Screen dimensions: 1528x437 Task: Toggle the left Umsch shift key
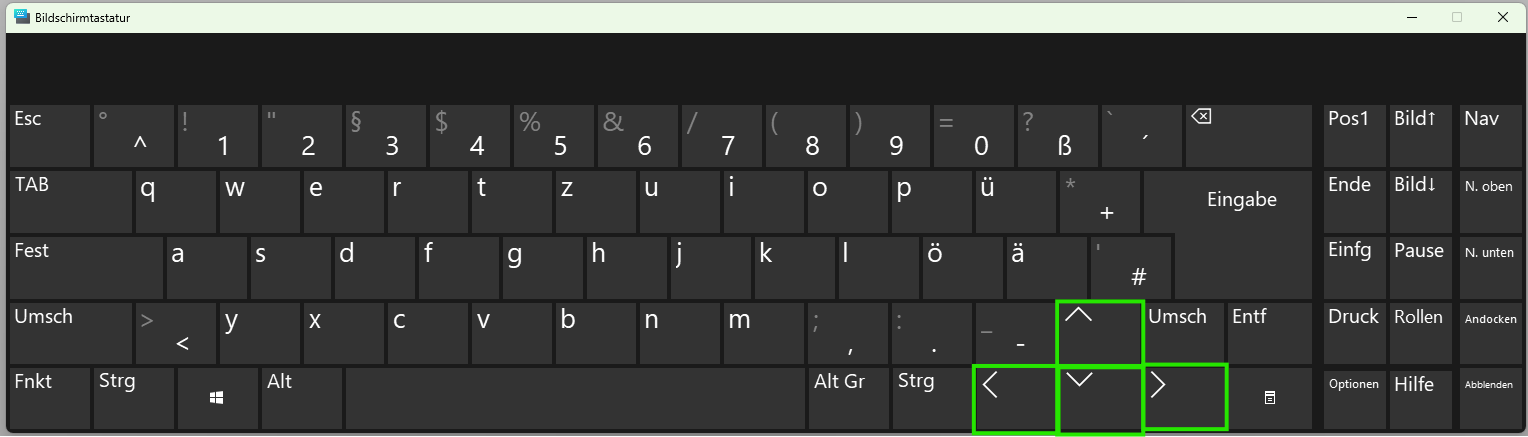coord(71,333)
